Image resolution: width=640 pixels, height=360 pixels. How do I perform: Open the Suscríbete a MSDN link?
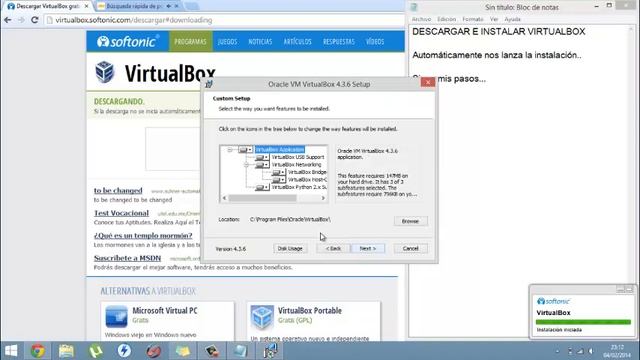[x=127, y=258]
